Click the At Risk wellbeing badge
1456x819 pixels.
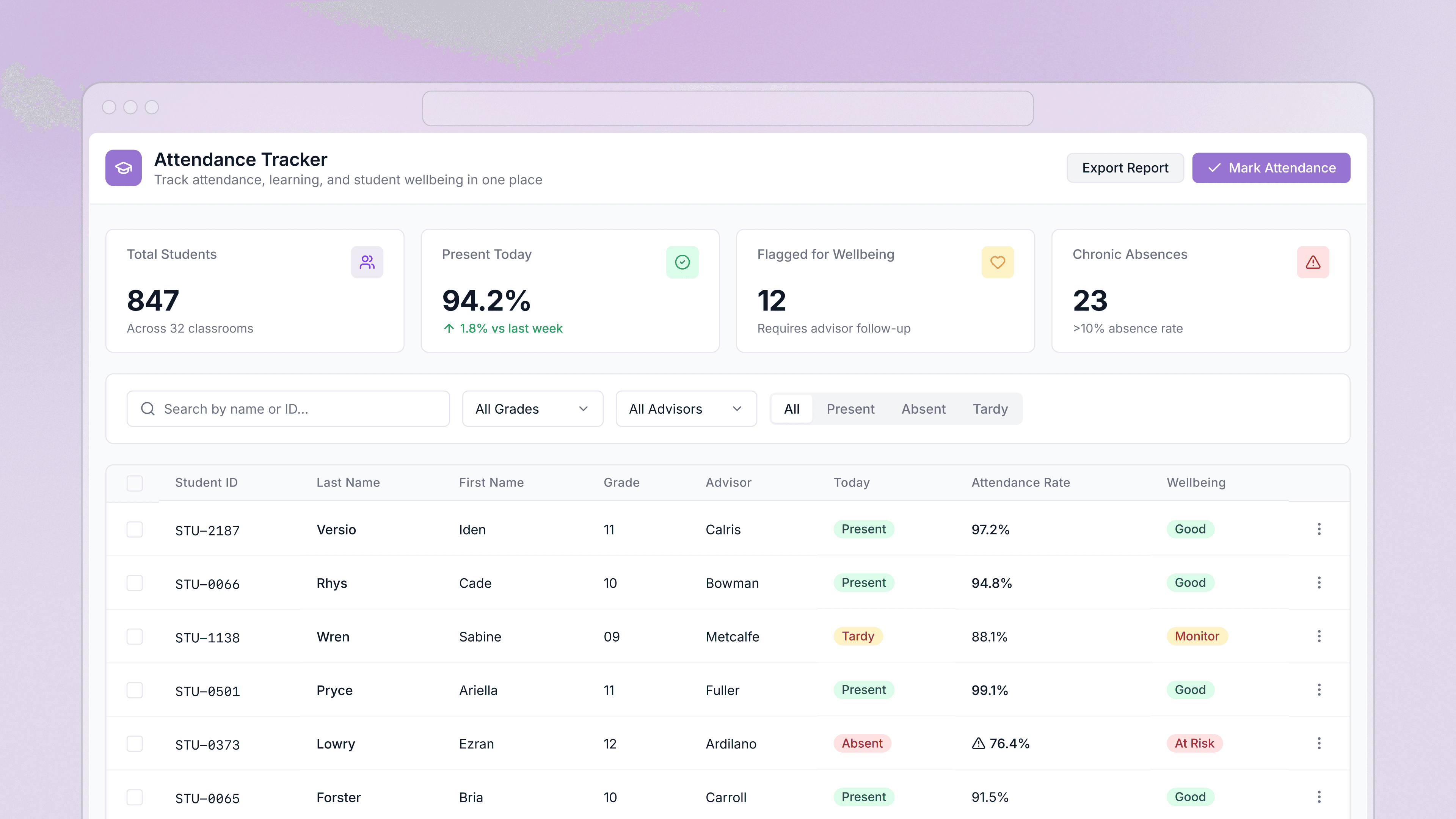[x=1194, y=743]
